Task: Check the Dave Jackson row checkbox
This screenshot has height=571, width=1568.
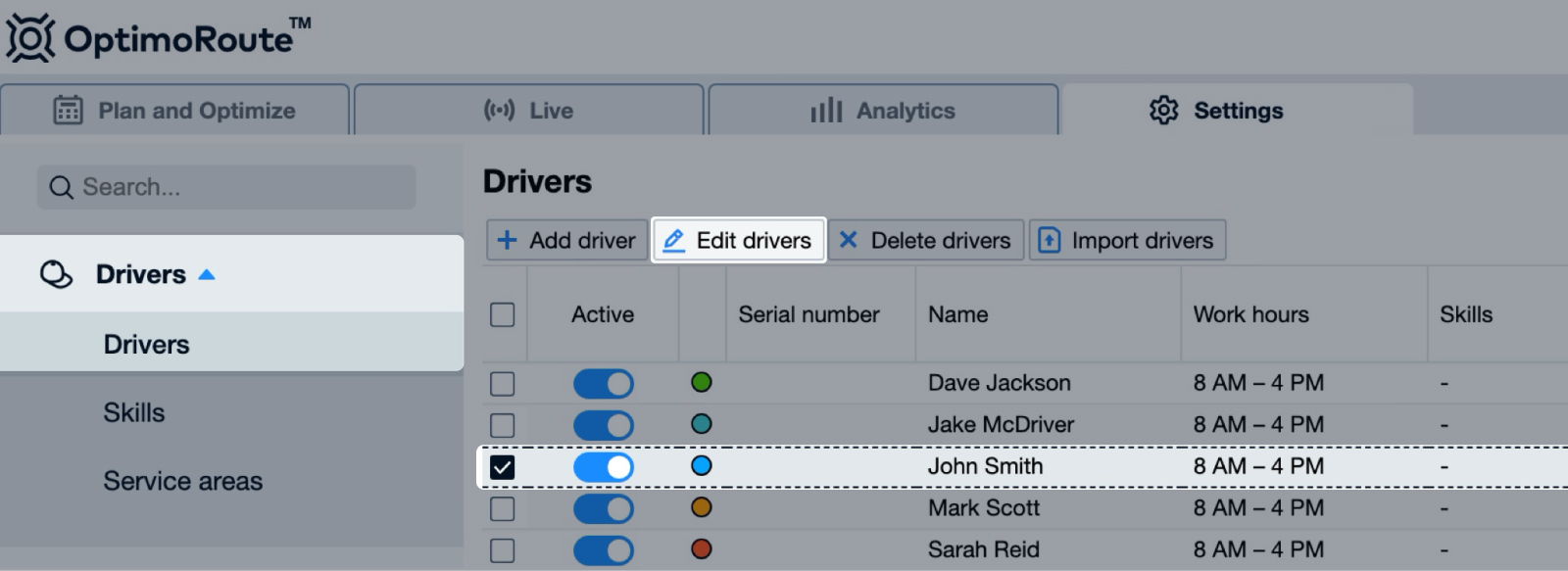Action: (x=502, y=383)
